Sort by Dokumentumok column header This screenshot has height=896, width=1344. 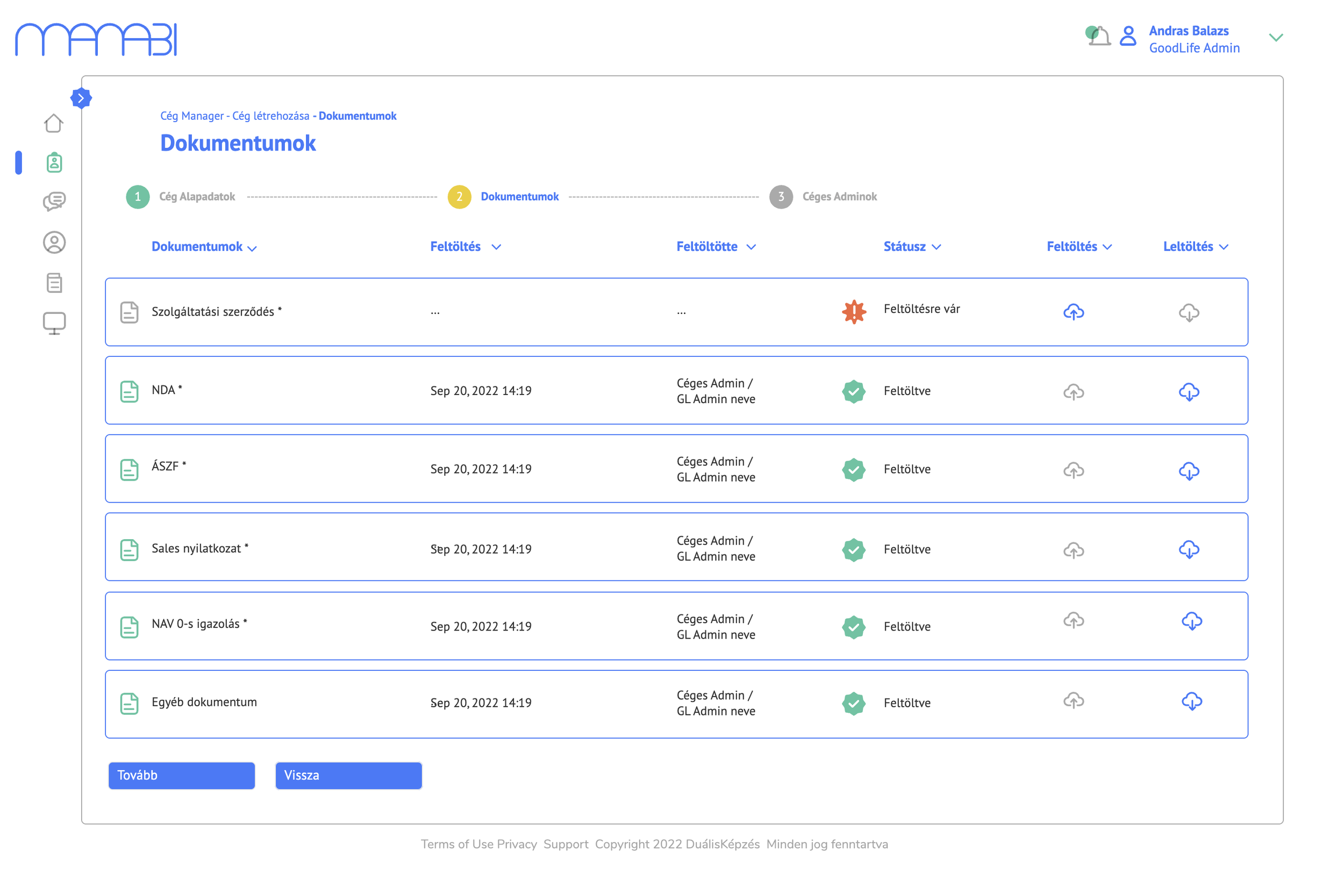click(203, 247)
